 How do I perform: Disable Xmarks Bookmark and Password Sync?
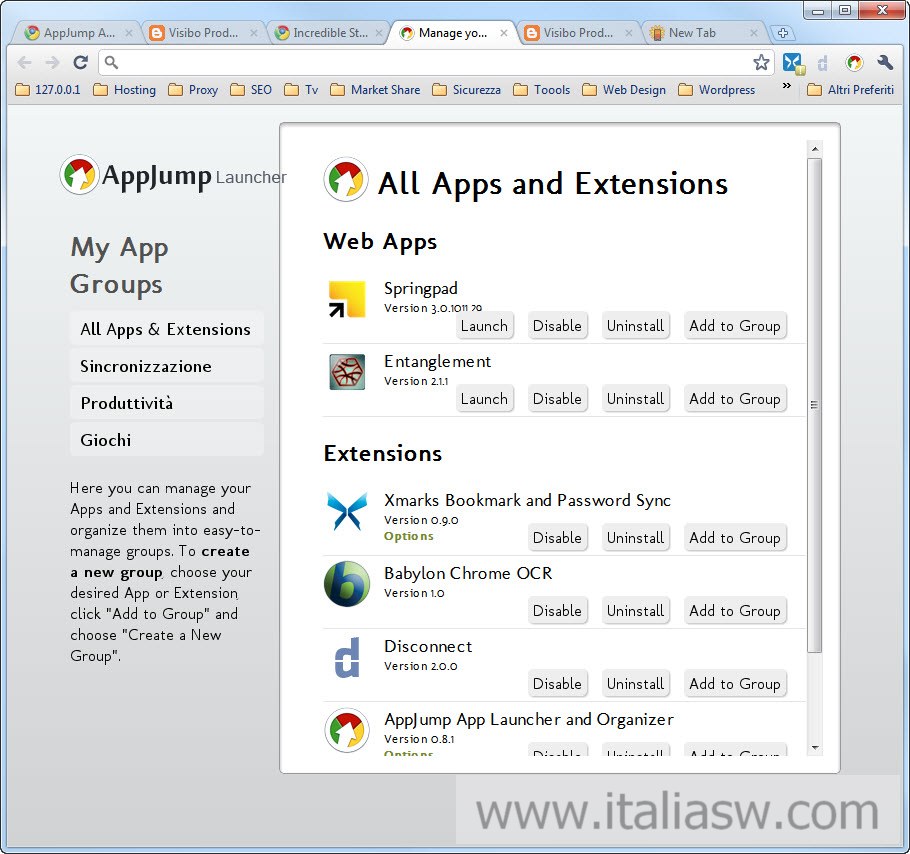[557, 538]
